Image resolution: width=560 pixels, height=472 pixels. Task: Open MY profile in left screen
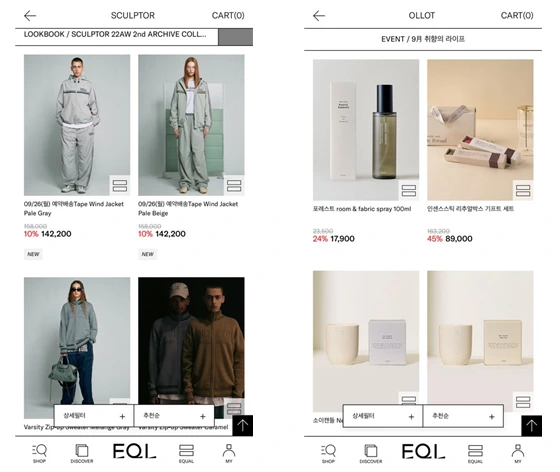click(x=229, y=453)
